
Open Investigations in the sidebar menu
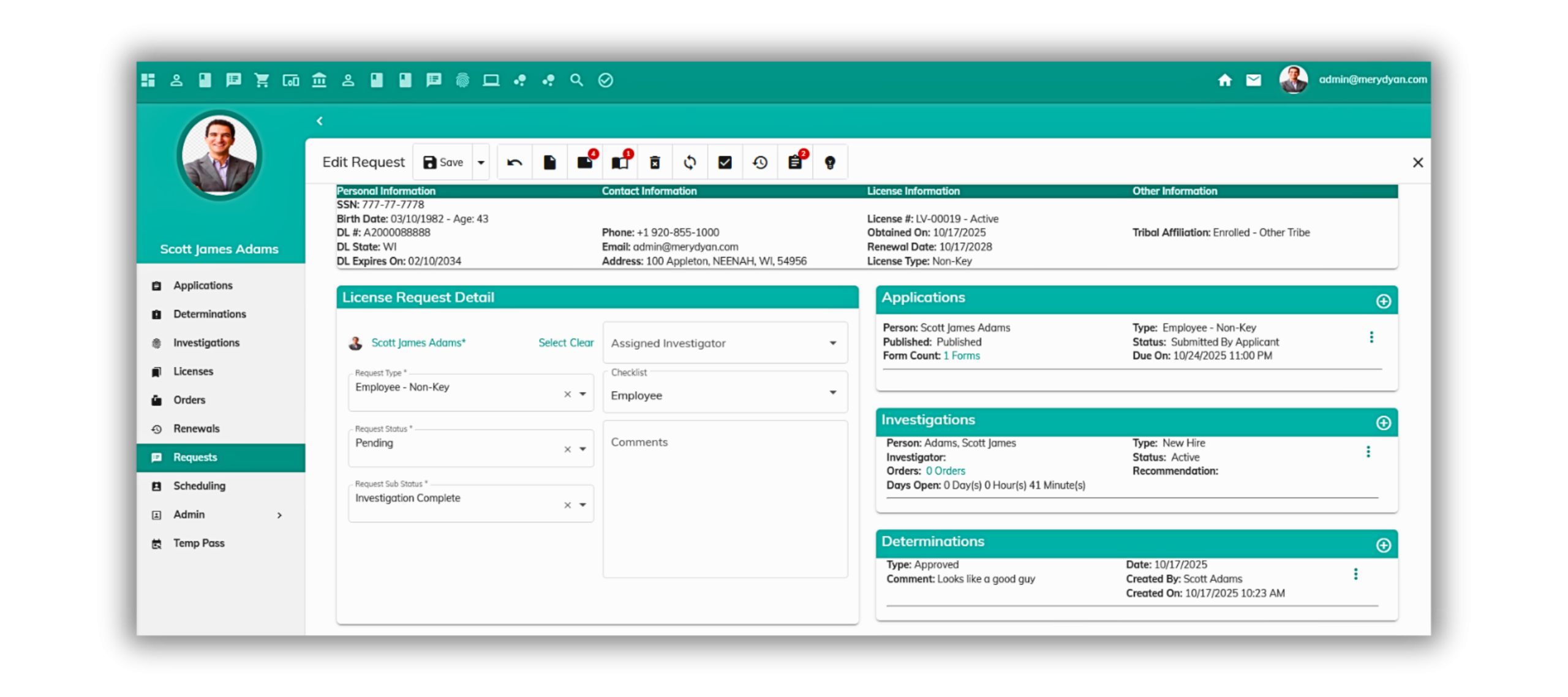[206, 343]
